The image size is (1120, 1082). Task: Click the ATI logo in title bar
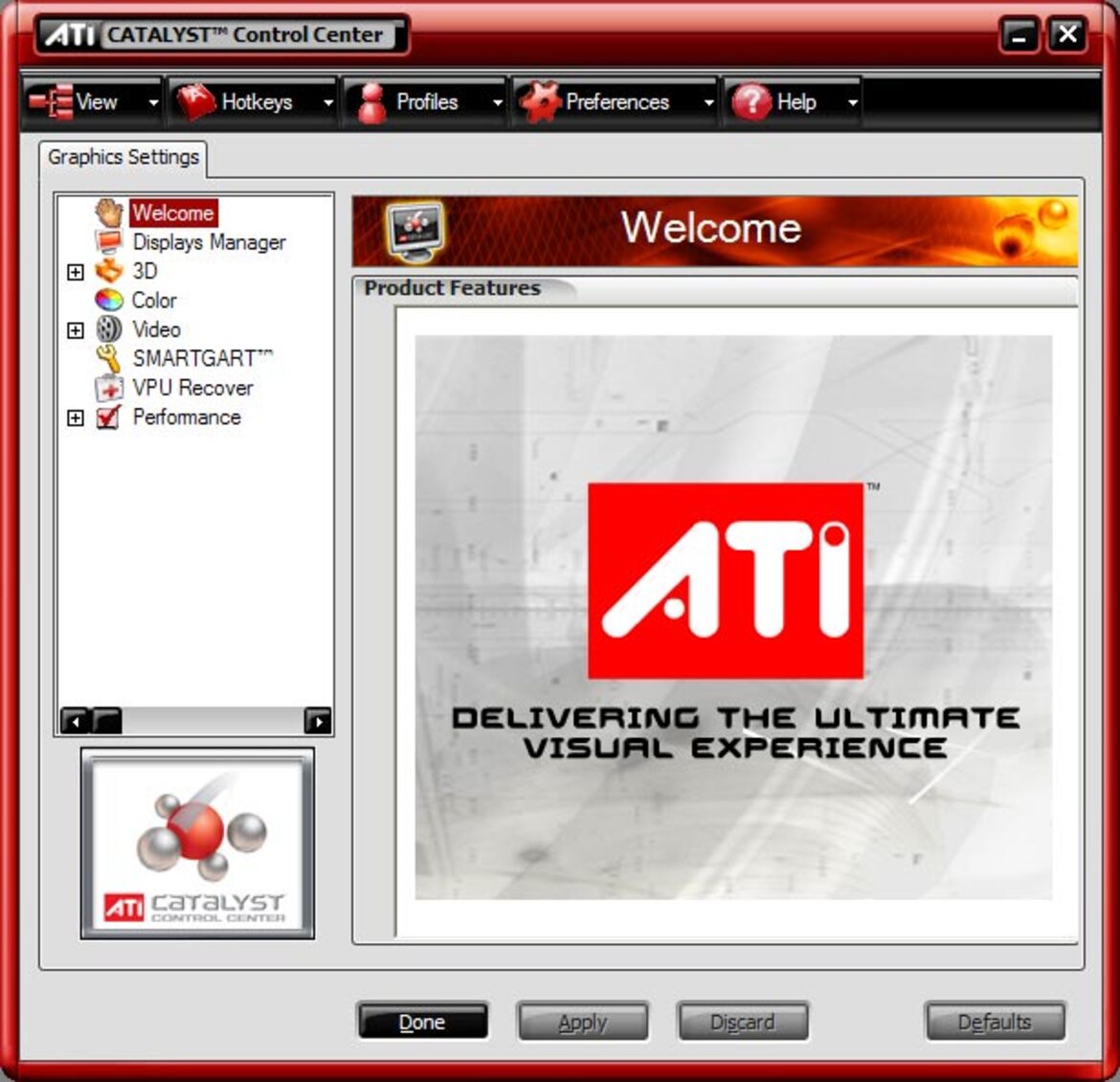[70, 34]
